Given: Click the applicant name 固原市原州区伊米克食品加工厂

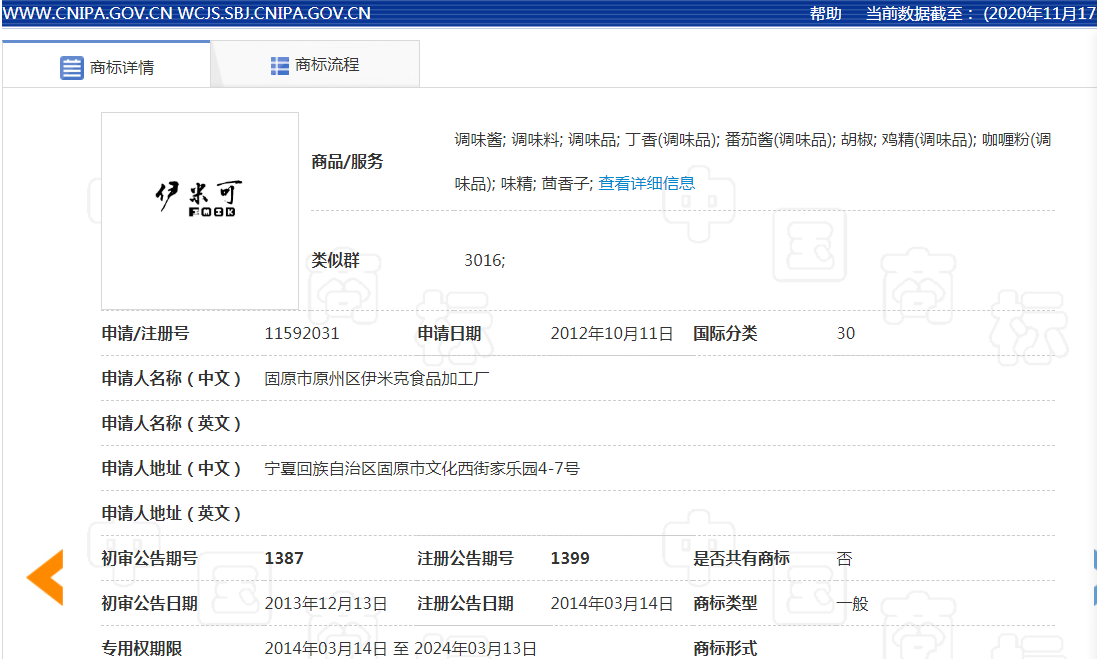Looking at the screenshot, I should (377, 379).
